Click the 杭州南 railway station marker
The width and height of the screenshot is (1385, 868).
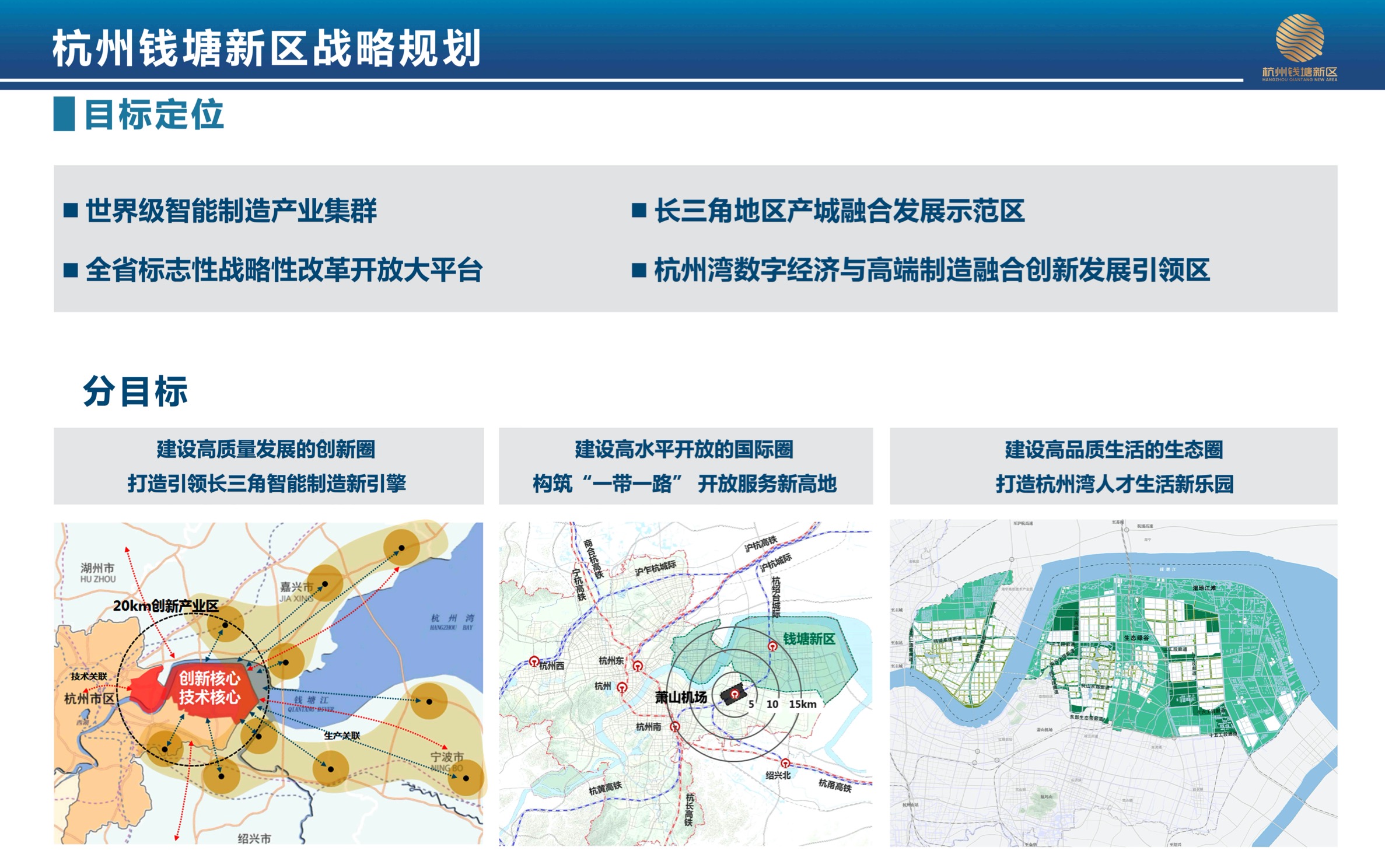click(675, 726)
